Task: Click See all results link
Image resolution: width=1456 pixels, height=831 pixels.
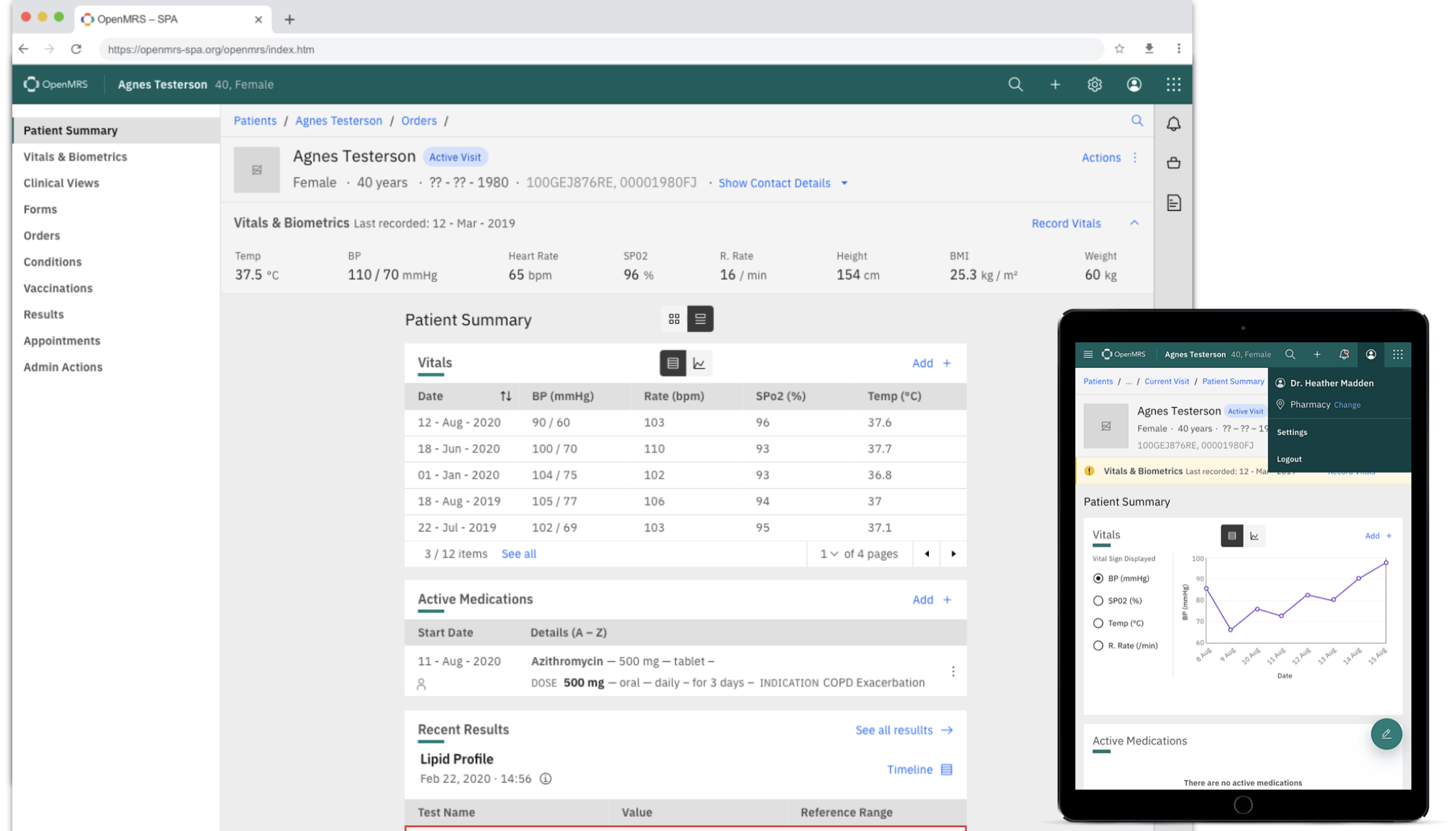Action: (903, 730)
